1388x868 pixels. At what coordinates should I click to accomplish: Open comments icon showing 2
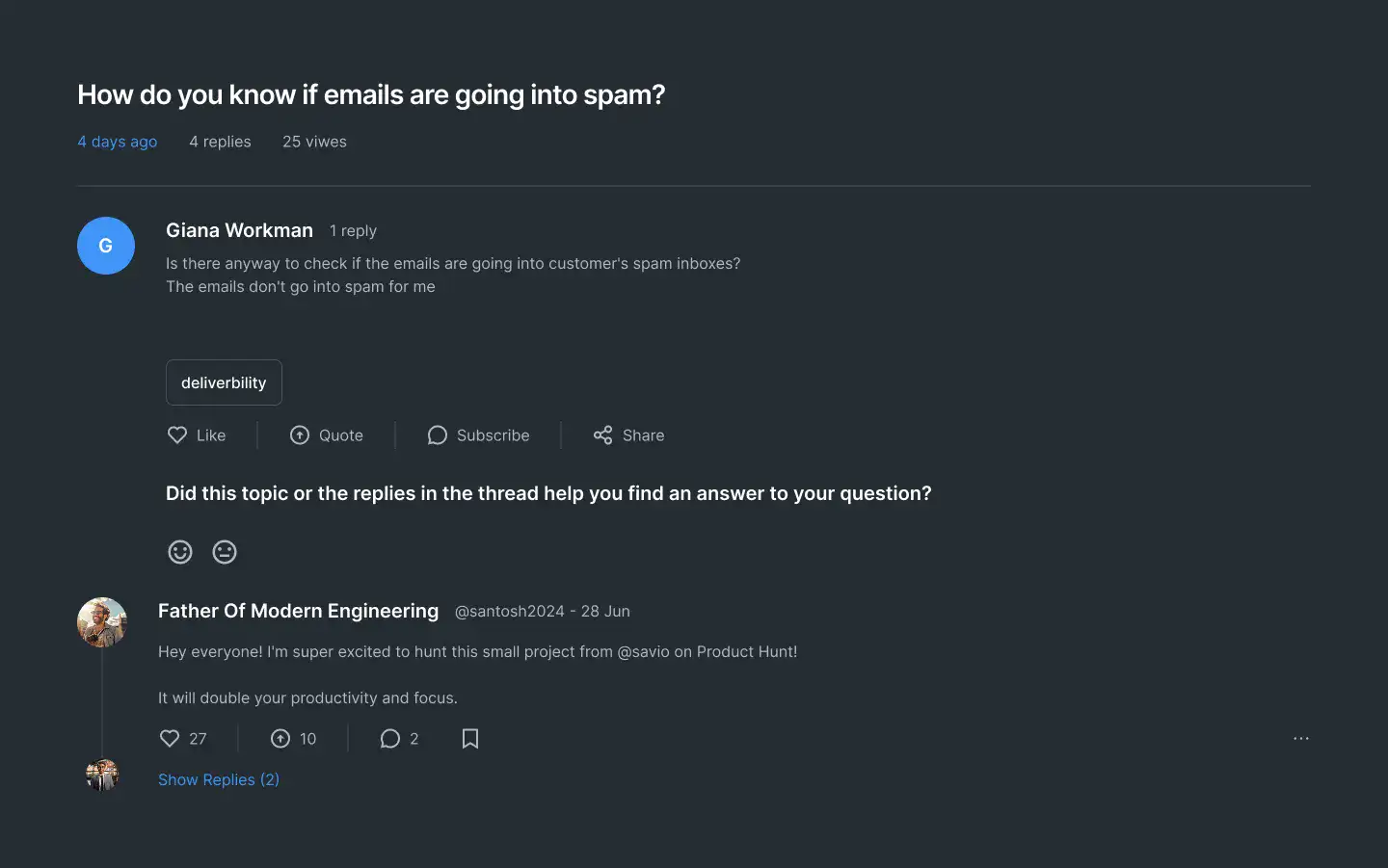[x=390, y=739]
